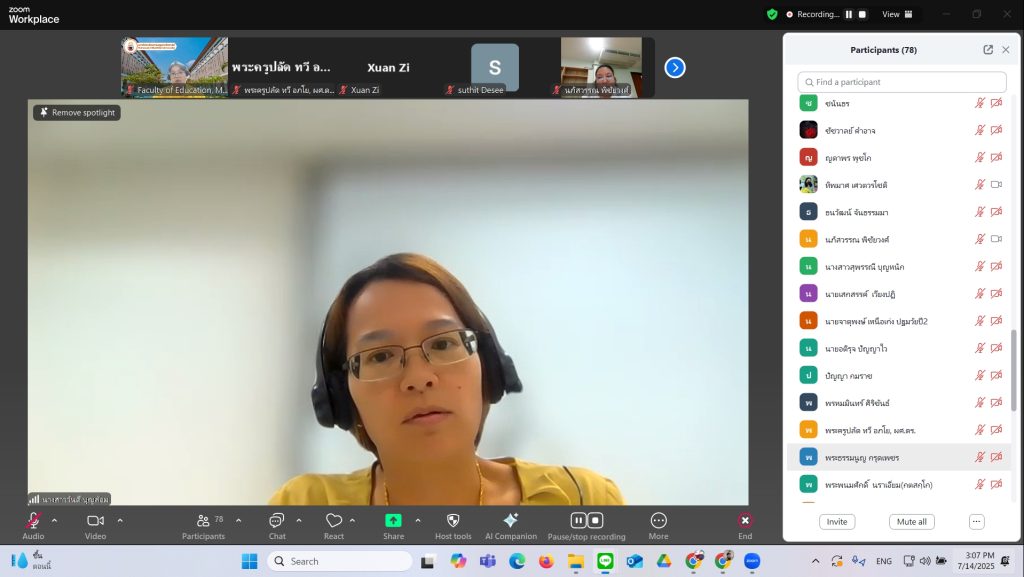Open the Chat panel
This screenshot has height=577, width=1024.
[x=277, y=520]
